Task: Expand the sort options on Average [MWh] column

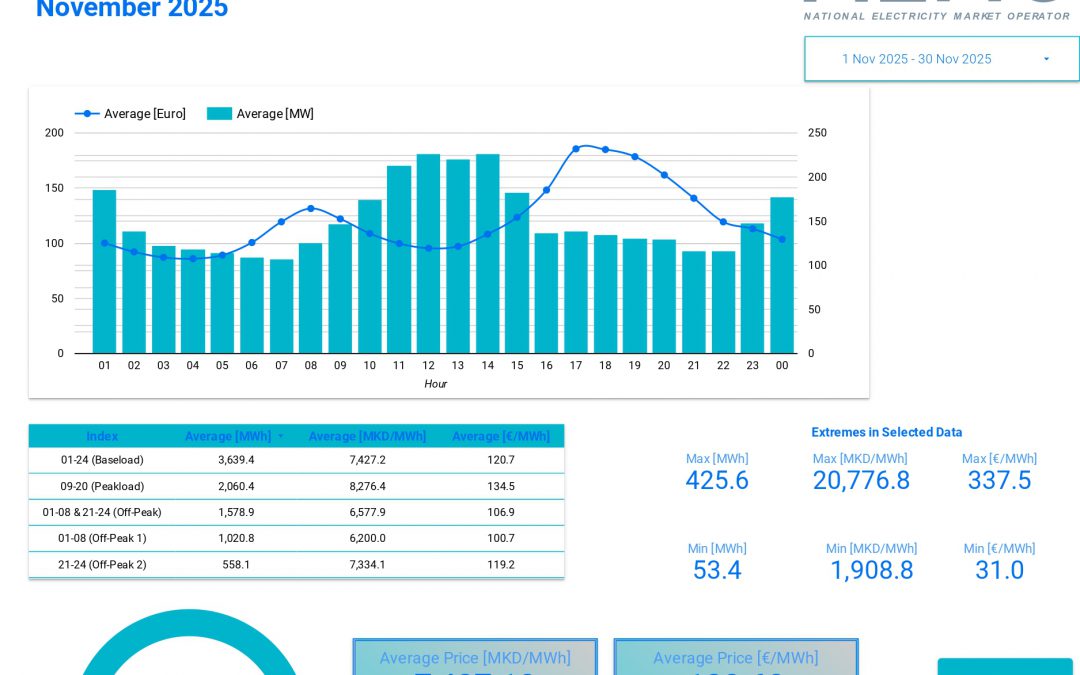Action: coord(280,436)
